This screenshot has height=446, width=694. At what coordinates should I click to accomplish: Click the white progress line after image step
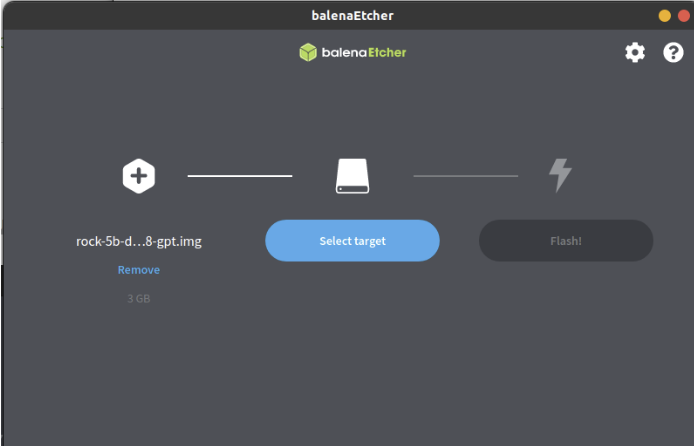[x=240, y=176]
